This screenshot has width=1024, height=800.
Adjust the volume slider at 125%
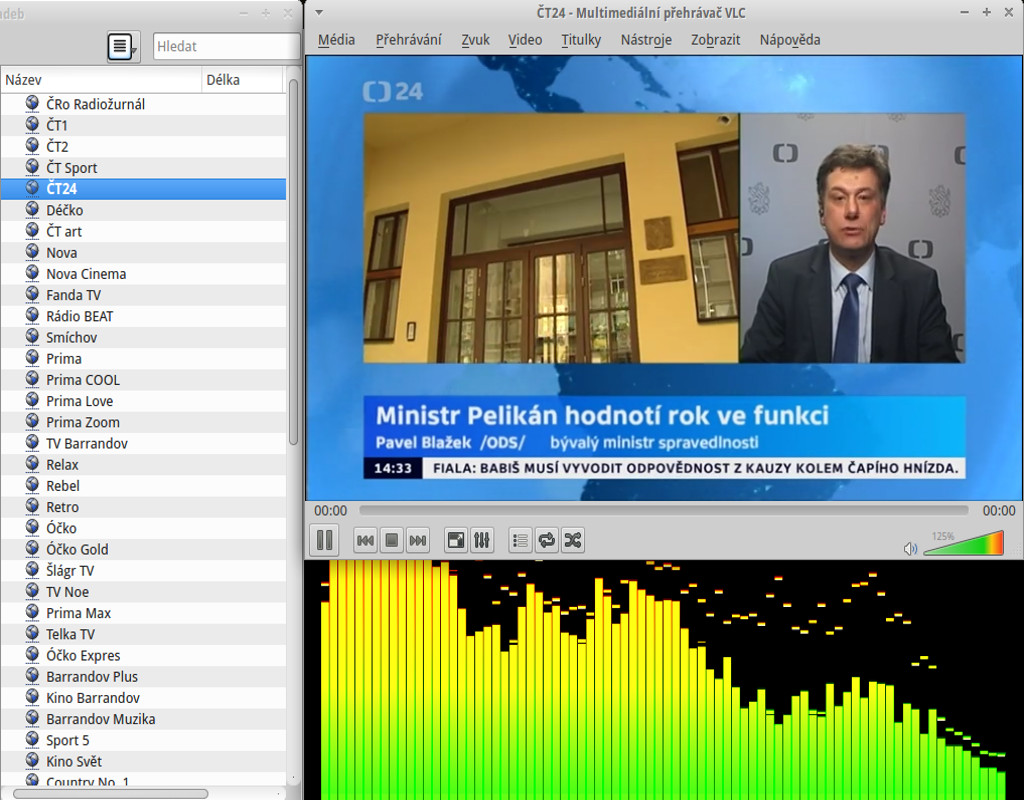(963, 546)
